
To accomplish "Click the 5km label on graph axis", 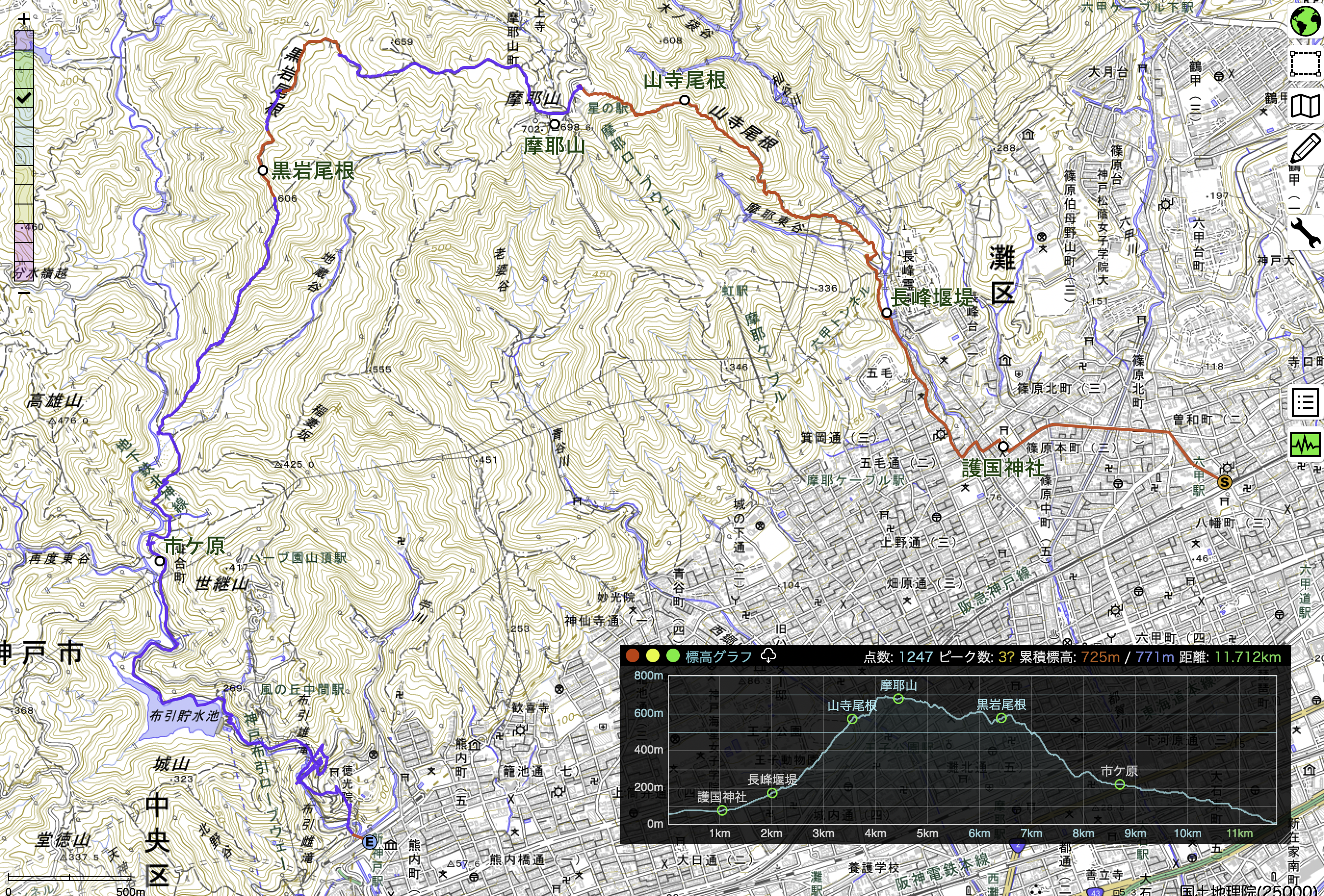I will (927, 833).
